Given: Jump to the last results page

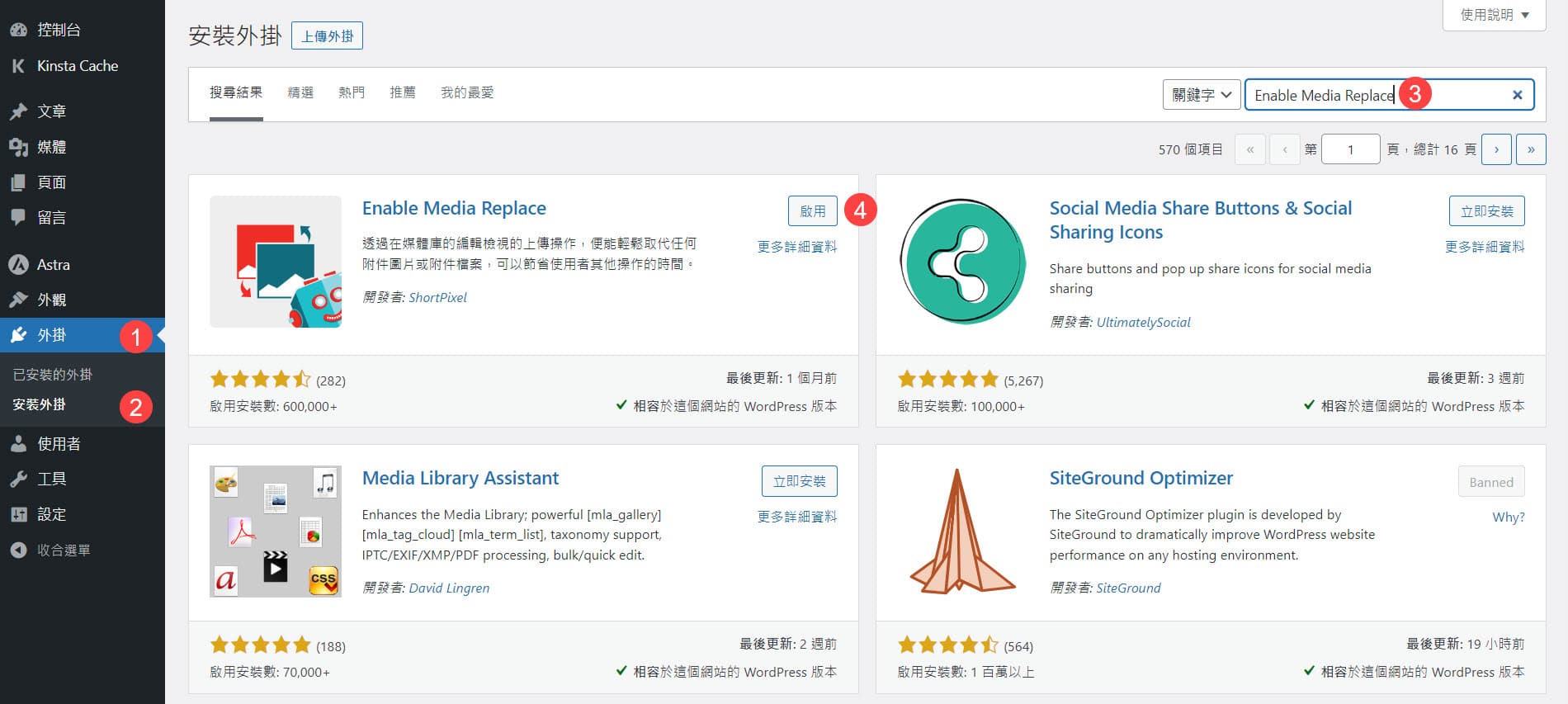Looking at the screenshot, I should pos(1531,149).
